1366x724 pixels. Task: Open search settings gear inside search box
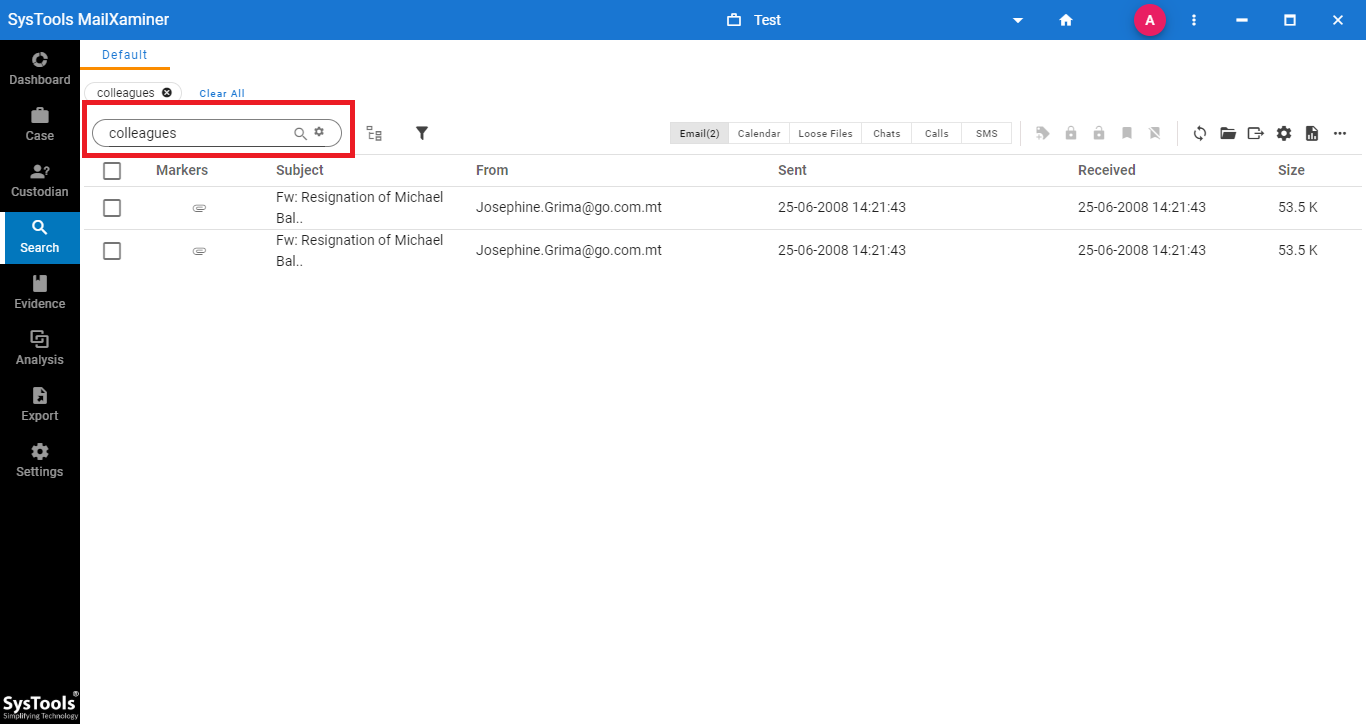(319, 132)
